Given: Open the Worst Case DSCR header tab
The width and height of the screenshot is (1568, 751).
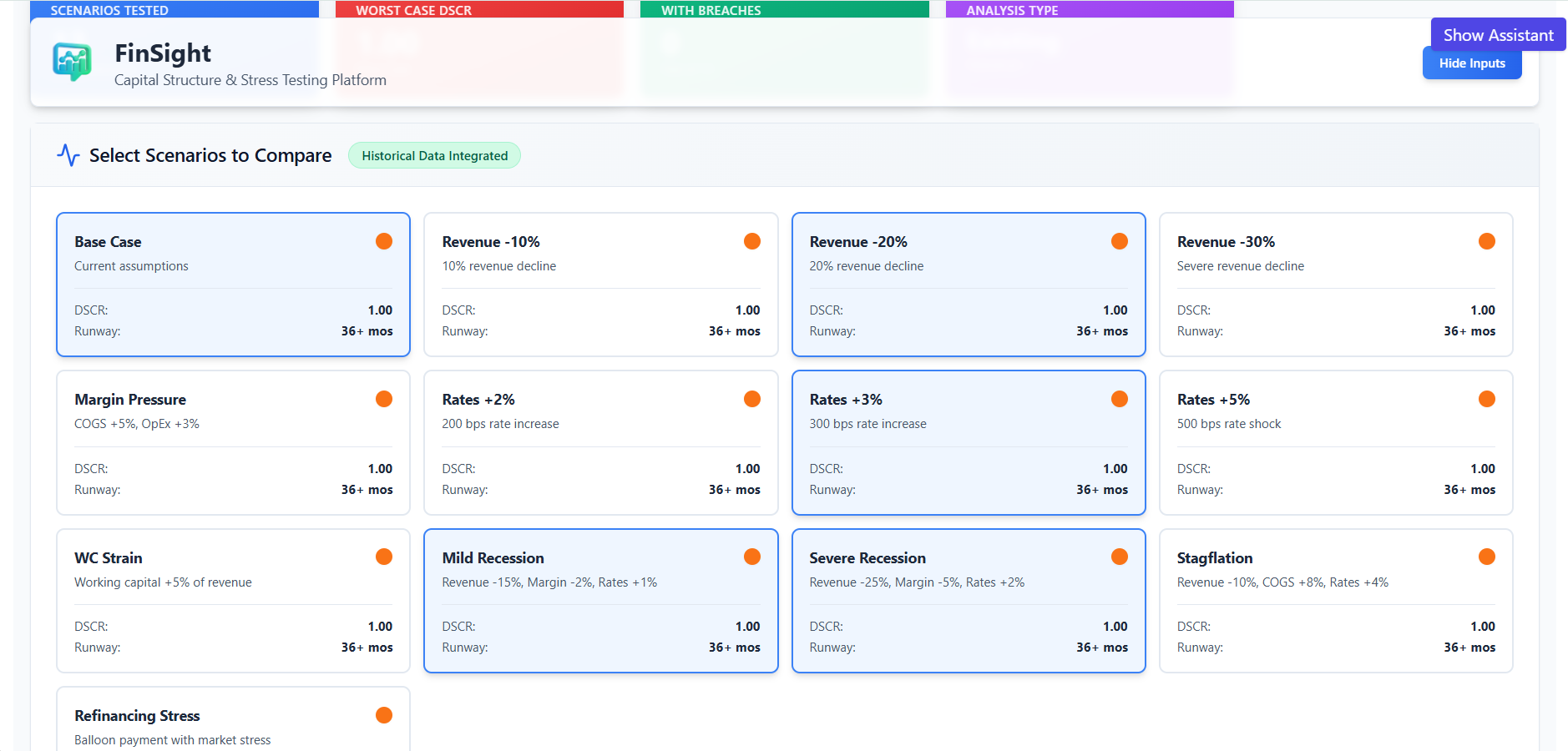Looking at the screenshot, I should (478, 10).
